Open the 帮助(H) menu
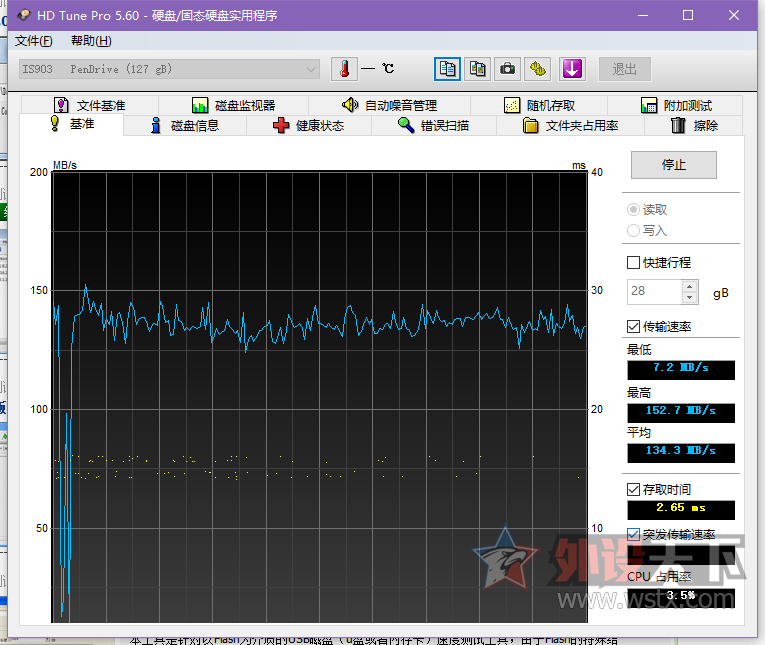The image size is (765, 645). pyautogui.click(x=91, y=41)
